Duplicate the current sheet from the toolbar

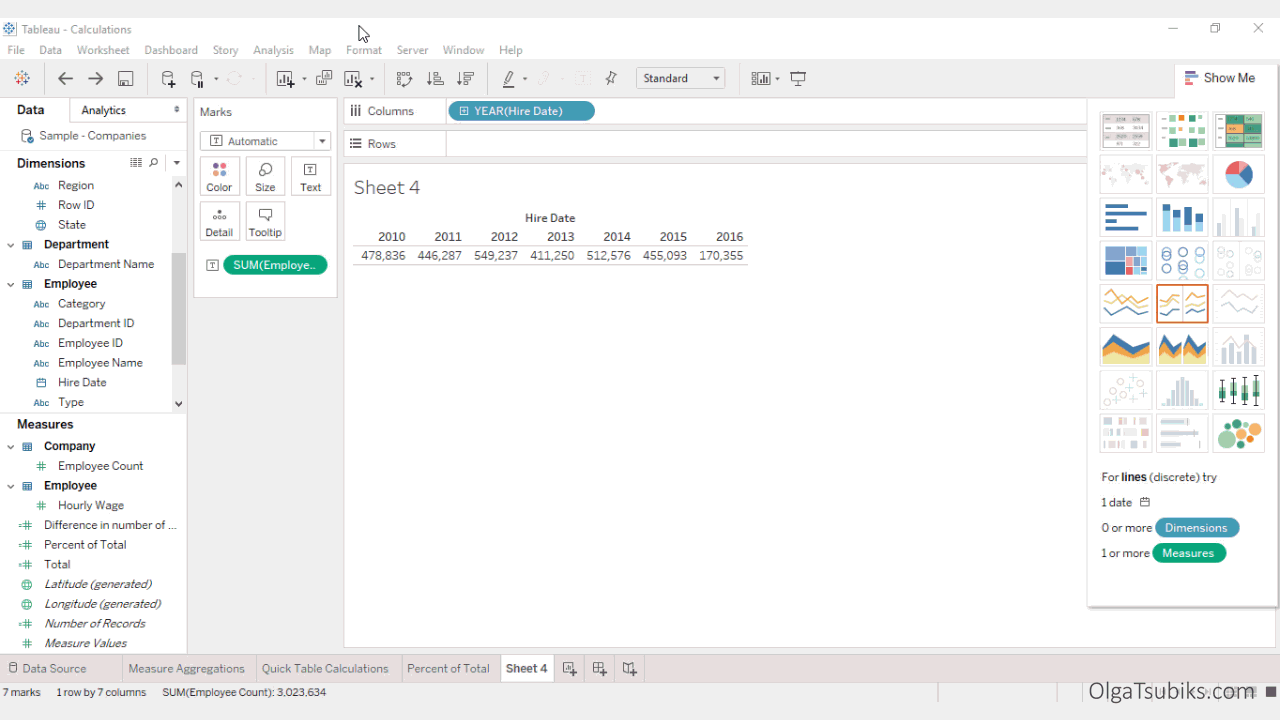324,78
